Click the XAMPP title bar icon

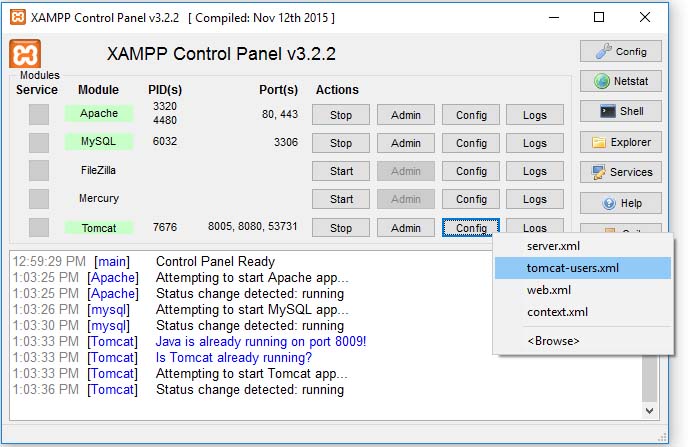(18, 17)
